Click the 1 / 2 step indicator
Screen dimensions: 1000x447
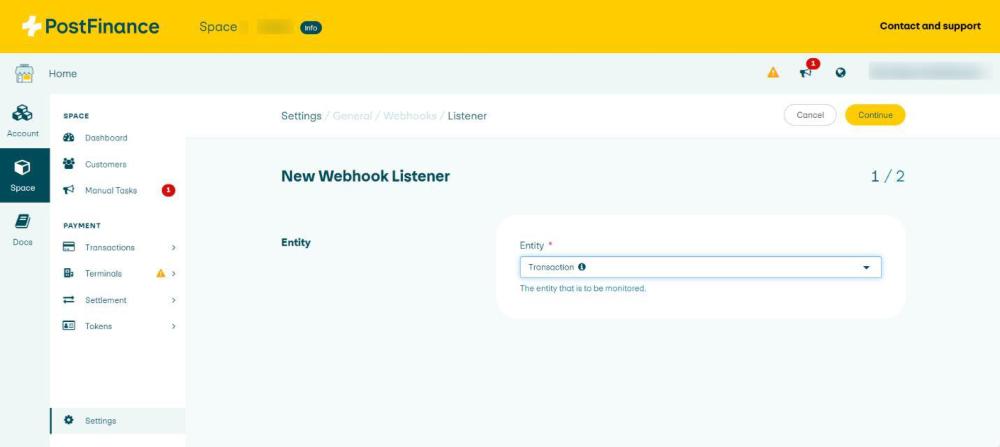point(888,177)
